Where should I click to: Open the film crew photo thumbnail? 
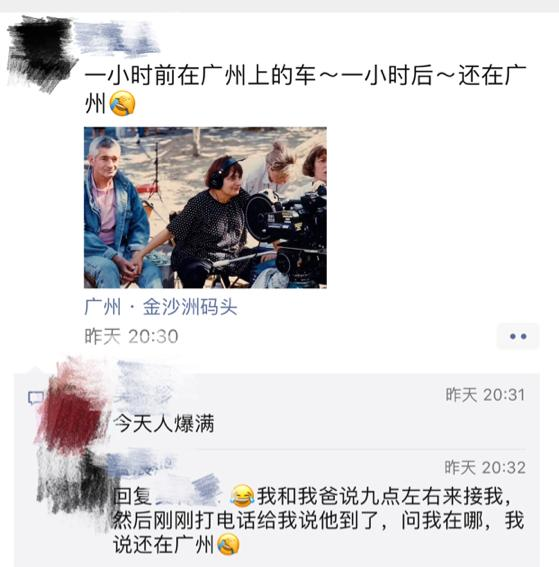[x=205, y=208]
